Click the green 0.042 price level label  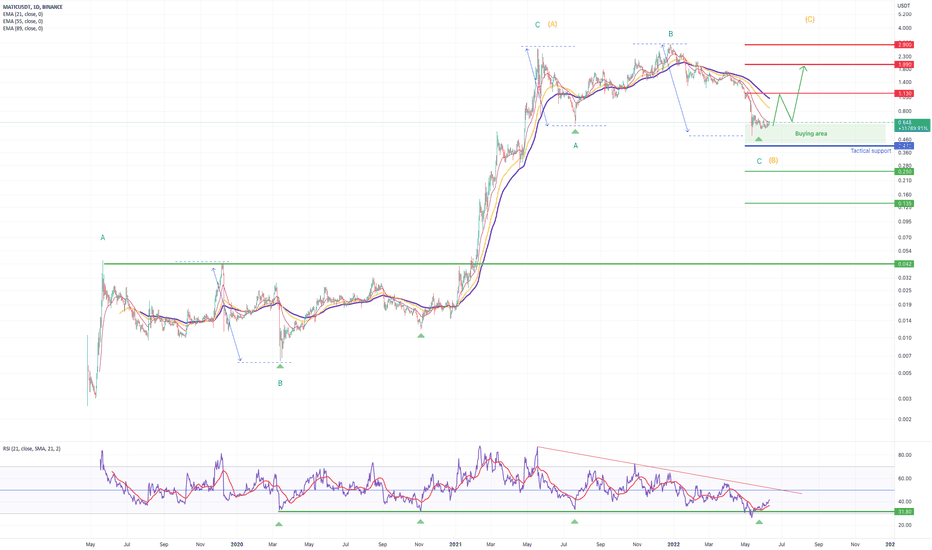pos(904,264)
